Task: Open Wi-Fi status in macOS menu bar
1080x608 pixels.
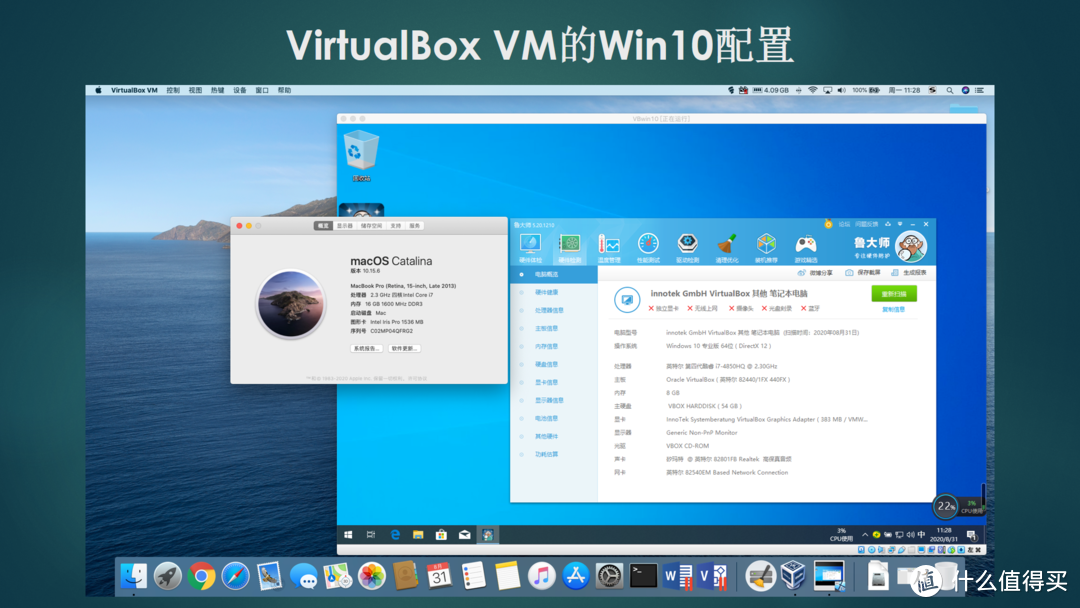Action: click(813, 90)
